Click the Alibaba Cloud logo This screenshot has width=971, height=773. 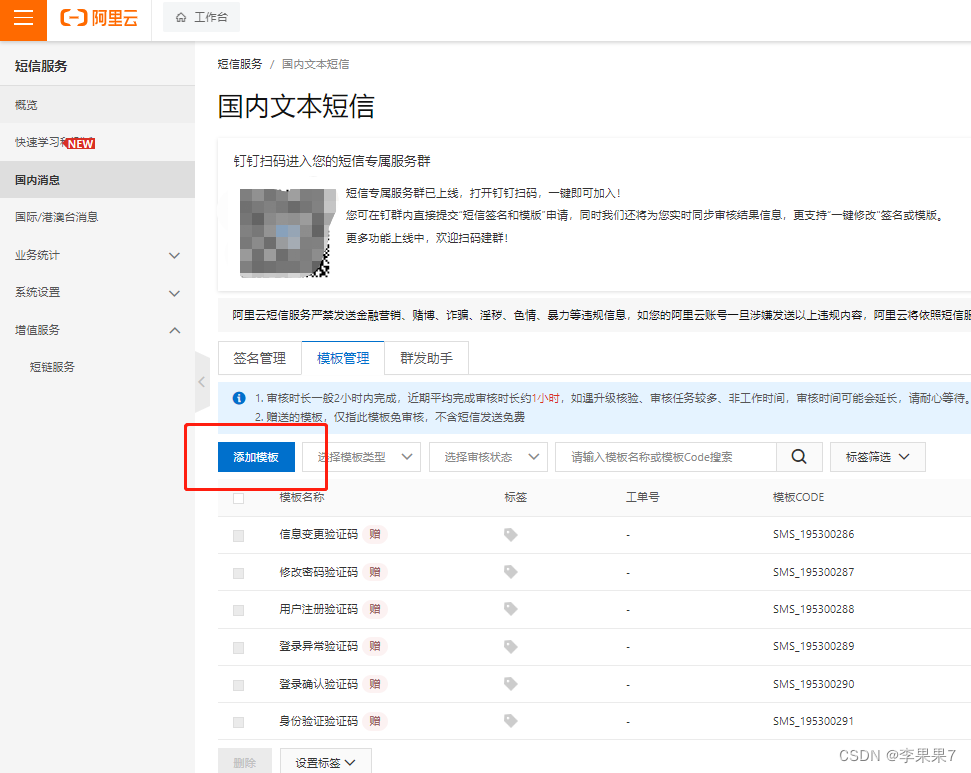(x=99, y=18)
